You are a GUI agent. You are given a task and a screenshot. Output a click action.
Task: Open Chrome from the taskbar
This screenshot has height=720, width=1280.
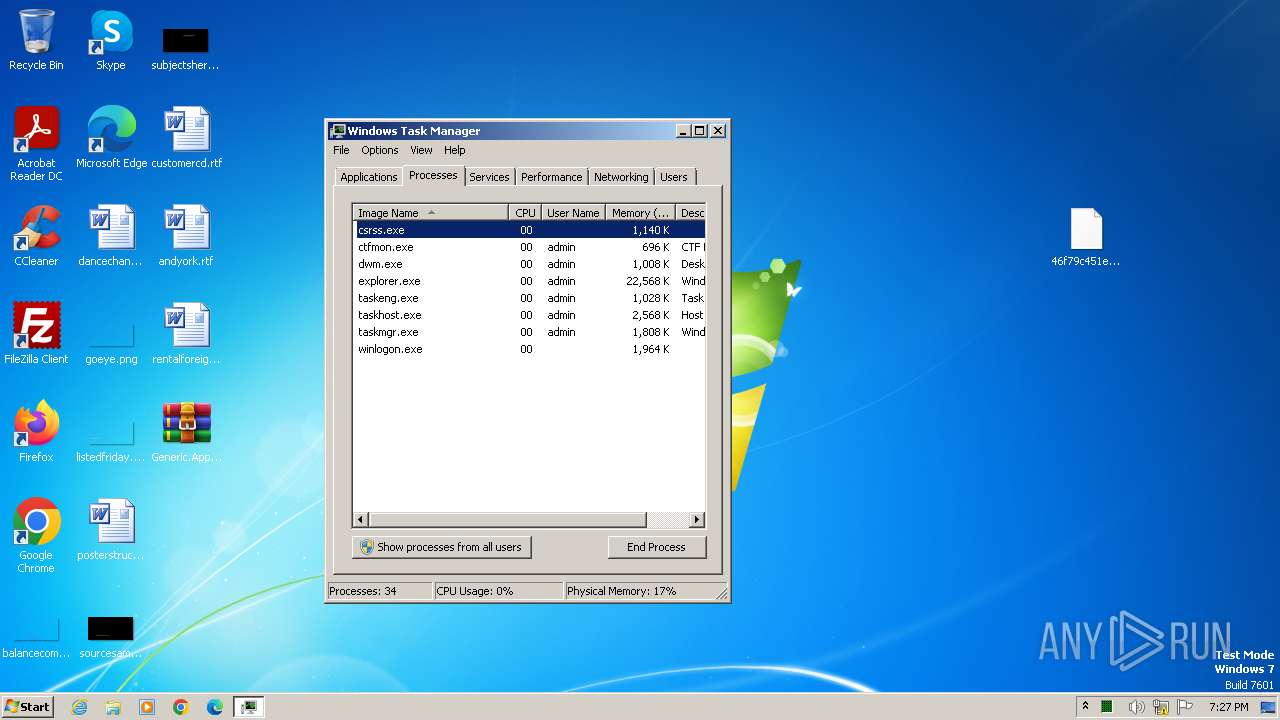[181, 707]
